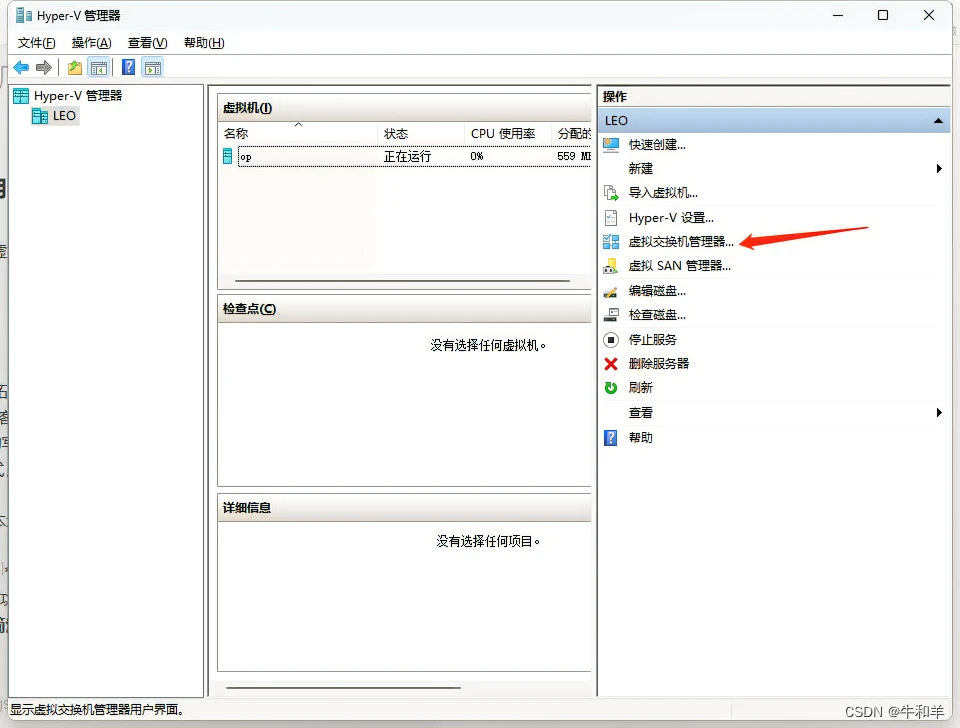Screen dimensions: 960x728
Task: Click 检查磁盘... action
Action: [x=657, y=315]
